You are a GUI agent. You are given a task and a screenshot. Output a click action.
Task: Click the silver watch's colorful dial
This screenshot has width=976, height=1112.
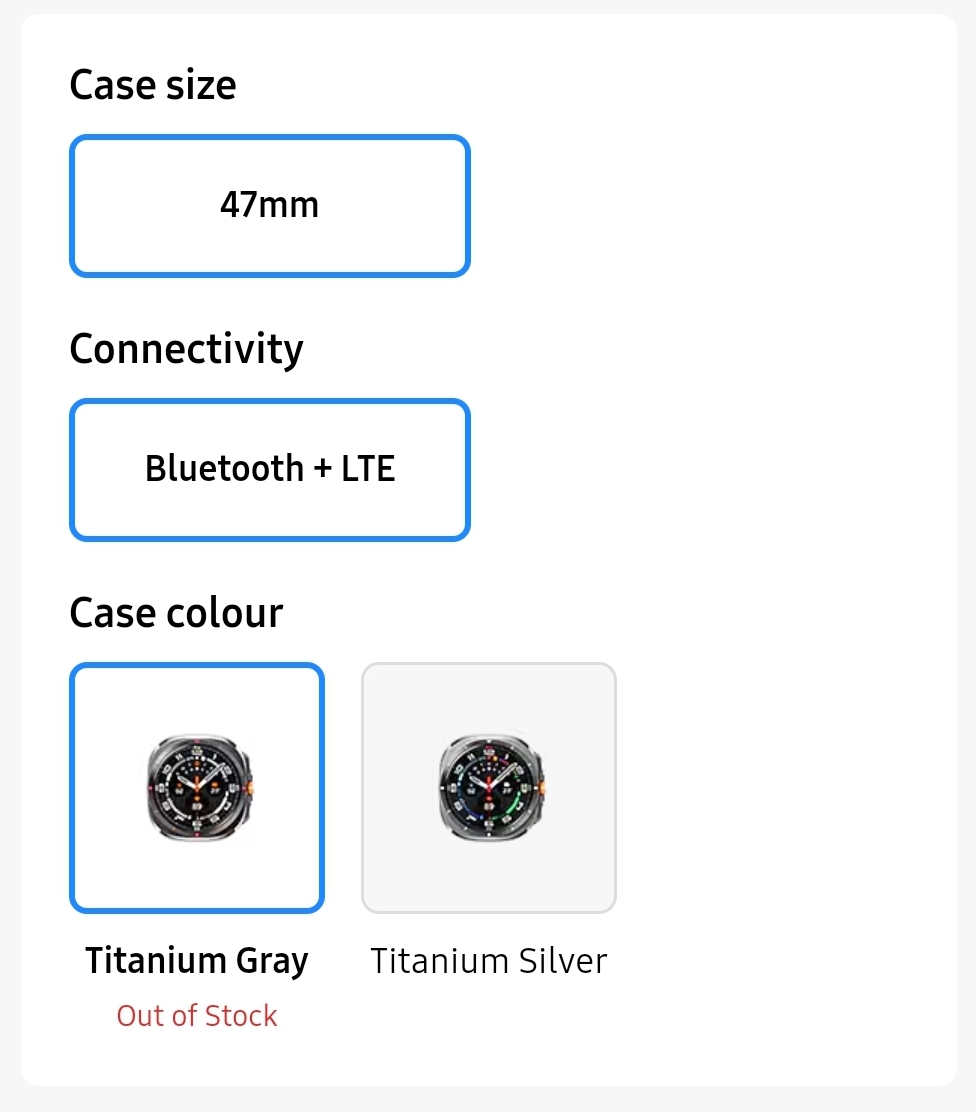488,787
